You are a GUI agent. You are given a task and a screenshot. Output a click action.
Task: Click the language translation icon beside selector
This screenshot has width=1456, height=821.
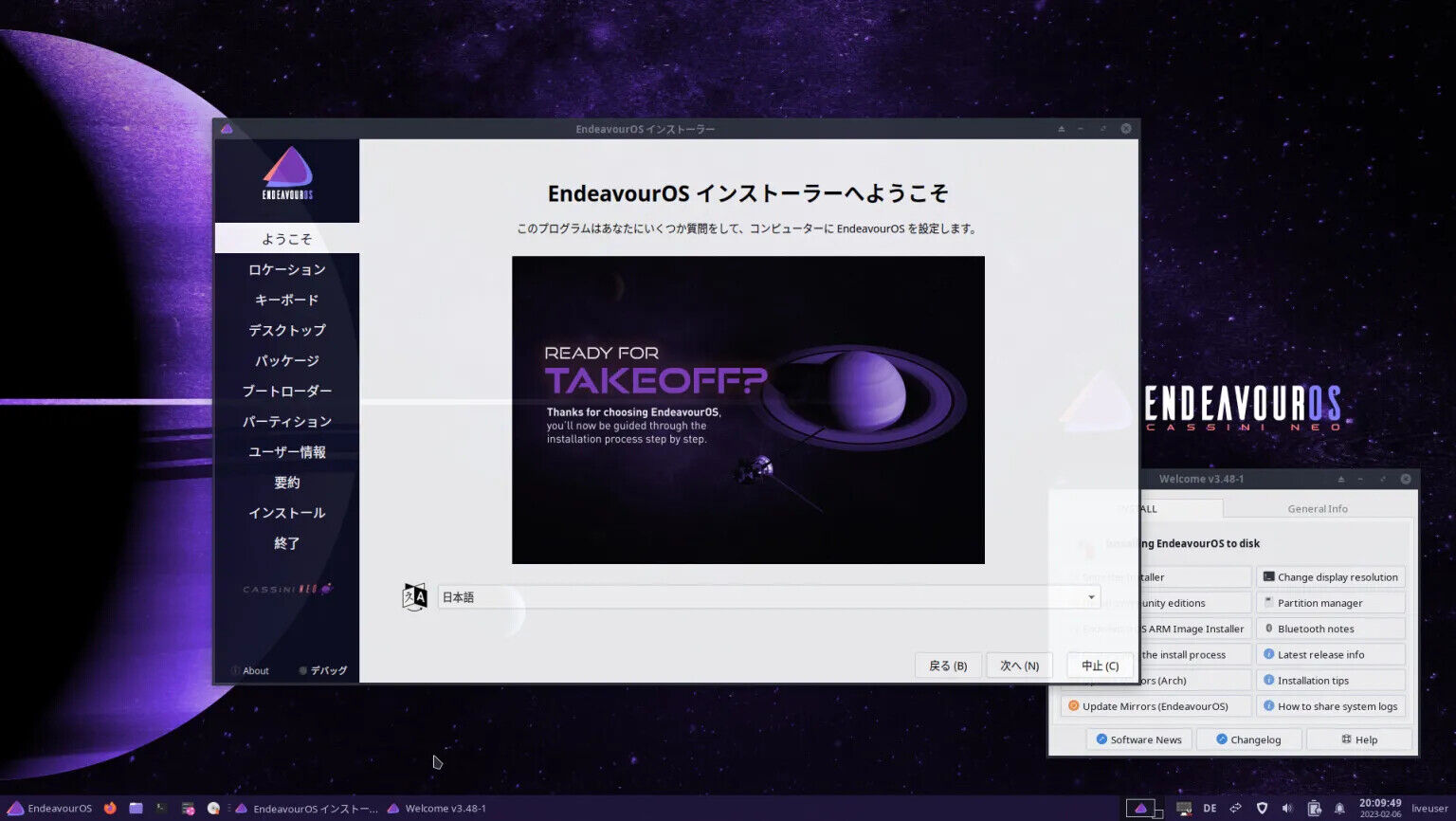pyautogui.click(x=415, y=597)
